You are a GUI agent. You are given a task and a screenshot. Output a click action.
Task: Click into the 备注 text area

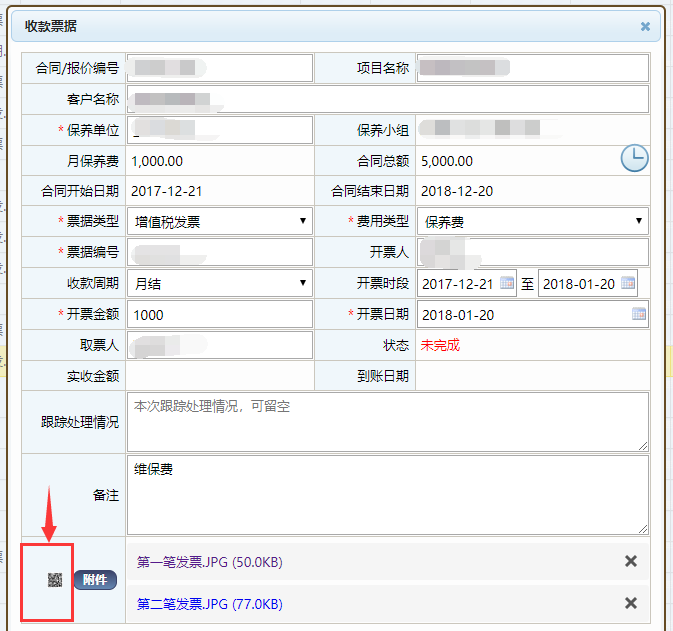[388, 494]
